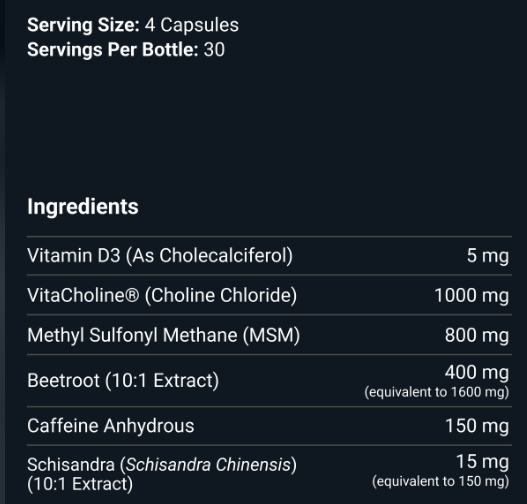The image size is (527, 504).
Task: Click the registered trademark symbol after VitaCholine
Action: click(x=132, y=296)
